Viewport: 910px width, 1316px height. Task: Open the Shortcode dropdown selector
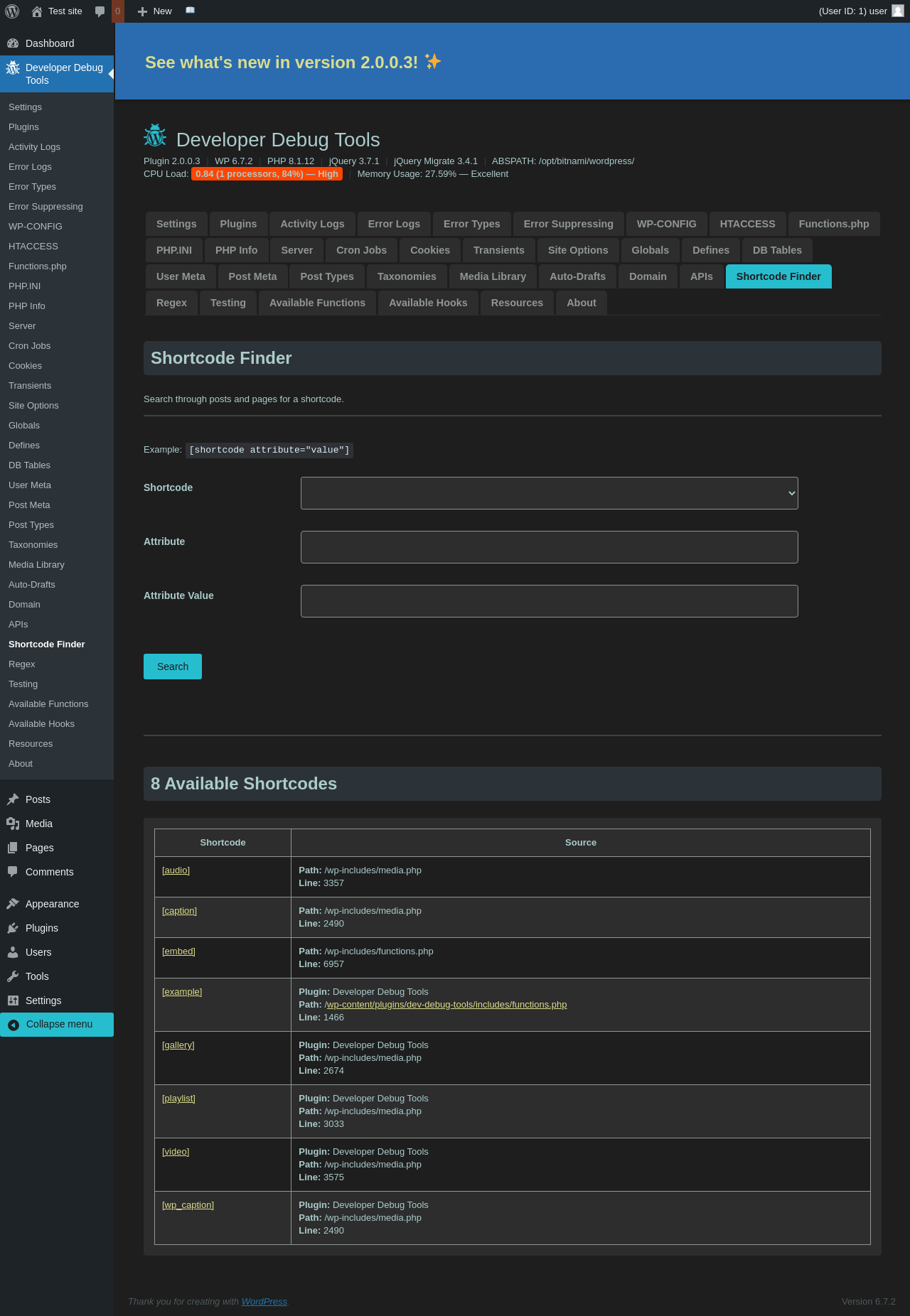549,493
